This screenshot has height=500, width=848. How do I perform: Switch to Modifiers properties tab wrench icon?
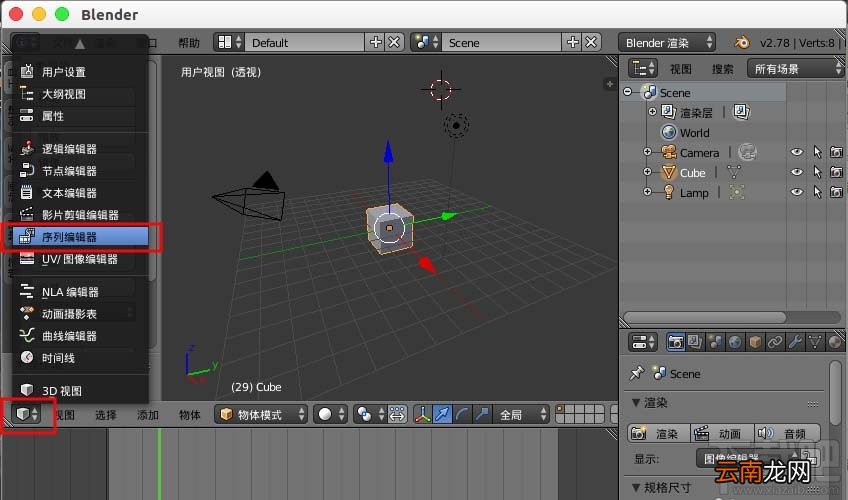point(795,342)
